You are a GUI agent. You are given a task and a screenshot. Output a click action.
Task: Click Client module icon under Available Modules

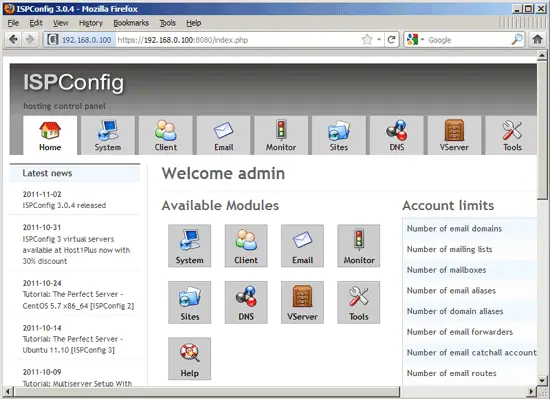[246, 246]
